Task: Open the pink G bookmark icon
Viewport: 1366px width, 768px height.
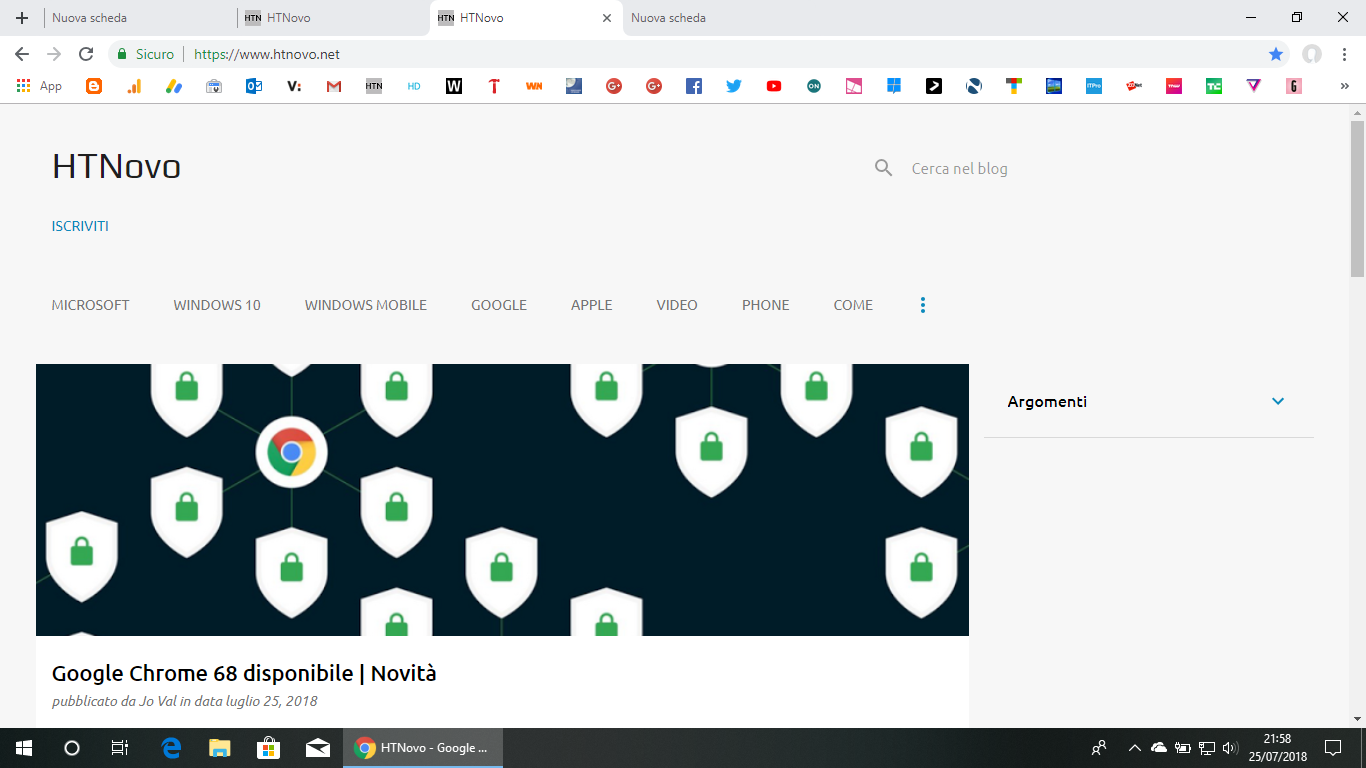Action: click(x=1294, y=86)
